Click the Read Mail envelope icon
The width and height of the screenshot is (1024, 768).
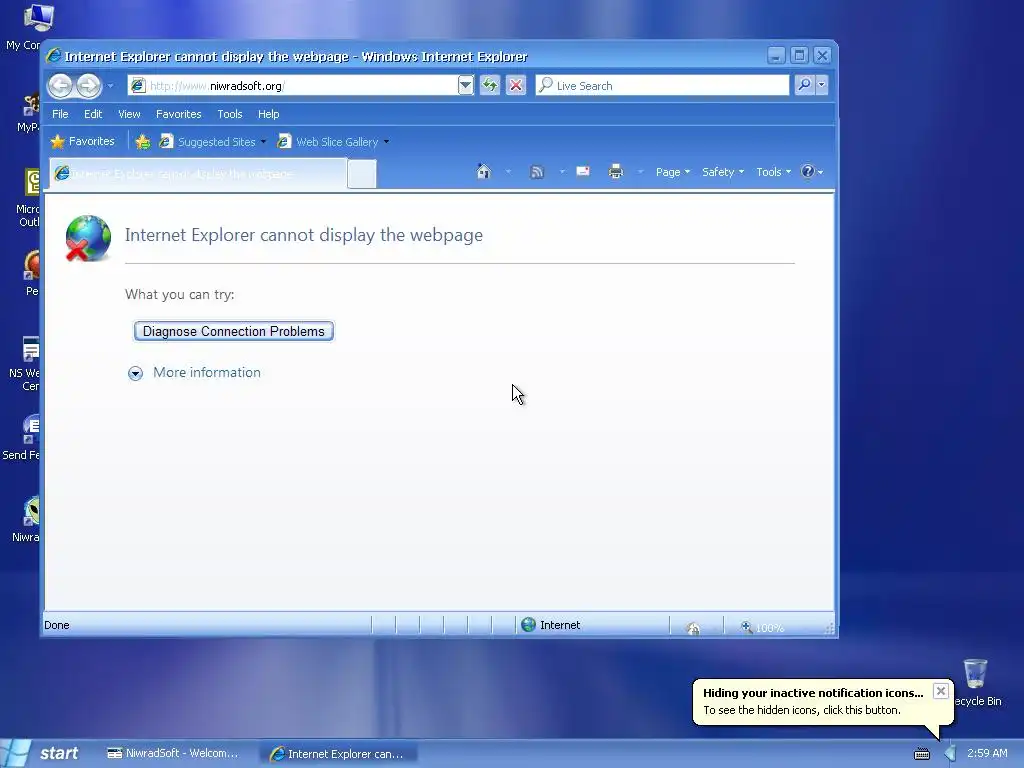pyautogui.click(x=583, y=172)
